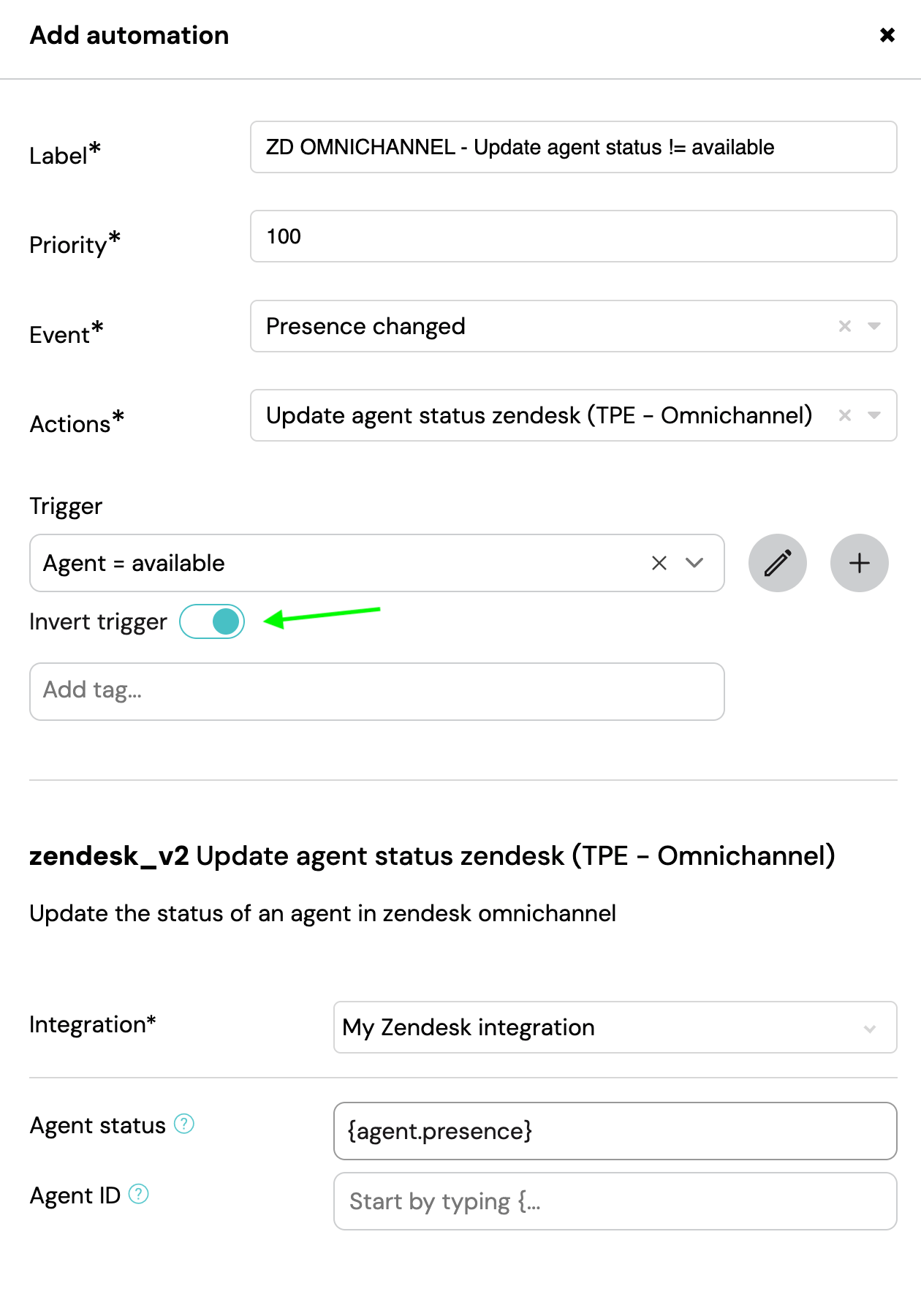
Task: Click the Priority input field
Action: [573, 236]
